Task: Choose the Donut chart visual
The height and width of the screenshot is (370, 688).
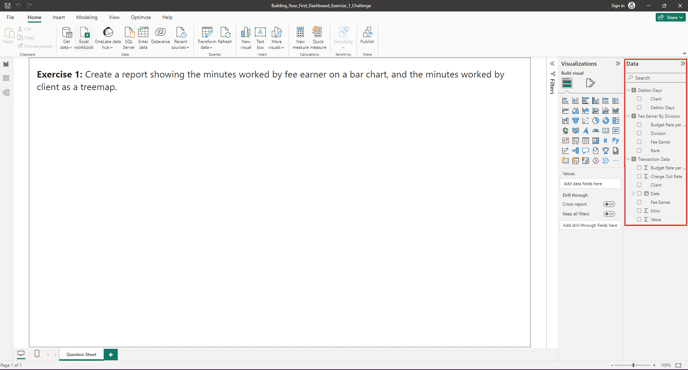Action: pyautogui.click(x=606, y=121)
